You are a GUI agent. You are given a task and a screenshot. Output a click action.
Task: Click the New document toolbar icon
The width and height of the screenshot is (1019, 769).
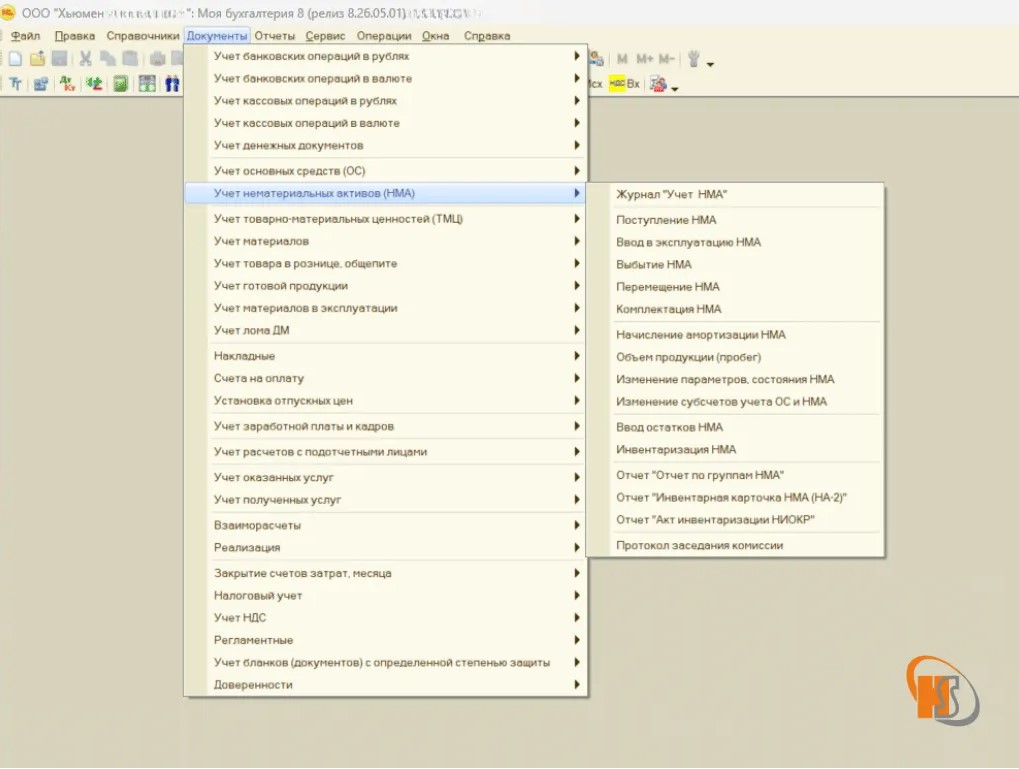[15, 59]
